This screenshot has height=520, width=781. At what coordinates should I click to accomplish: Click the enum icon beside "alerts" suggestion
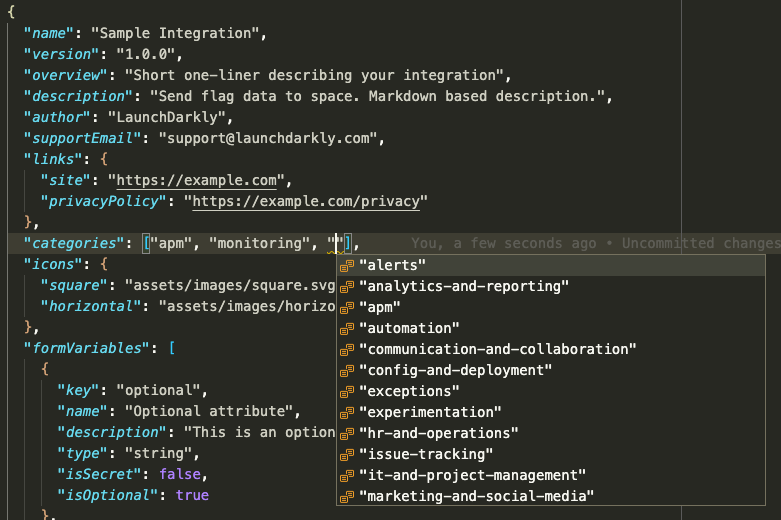click(x=347, y=266)
